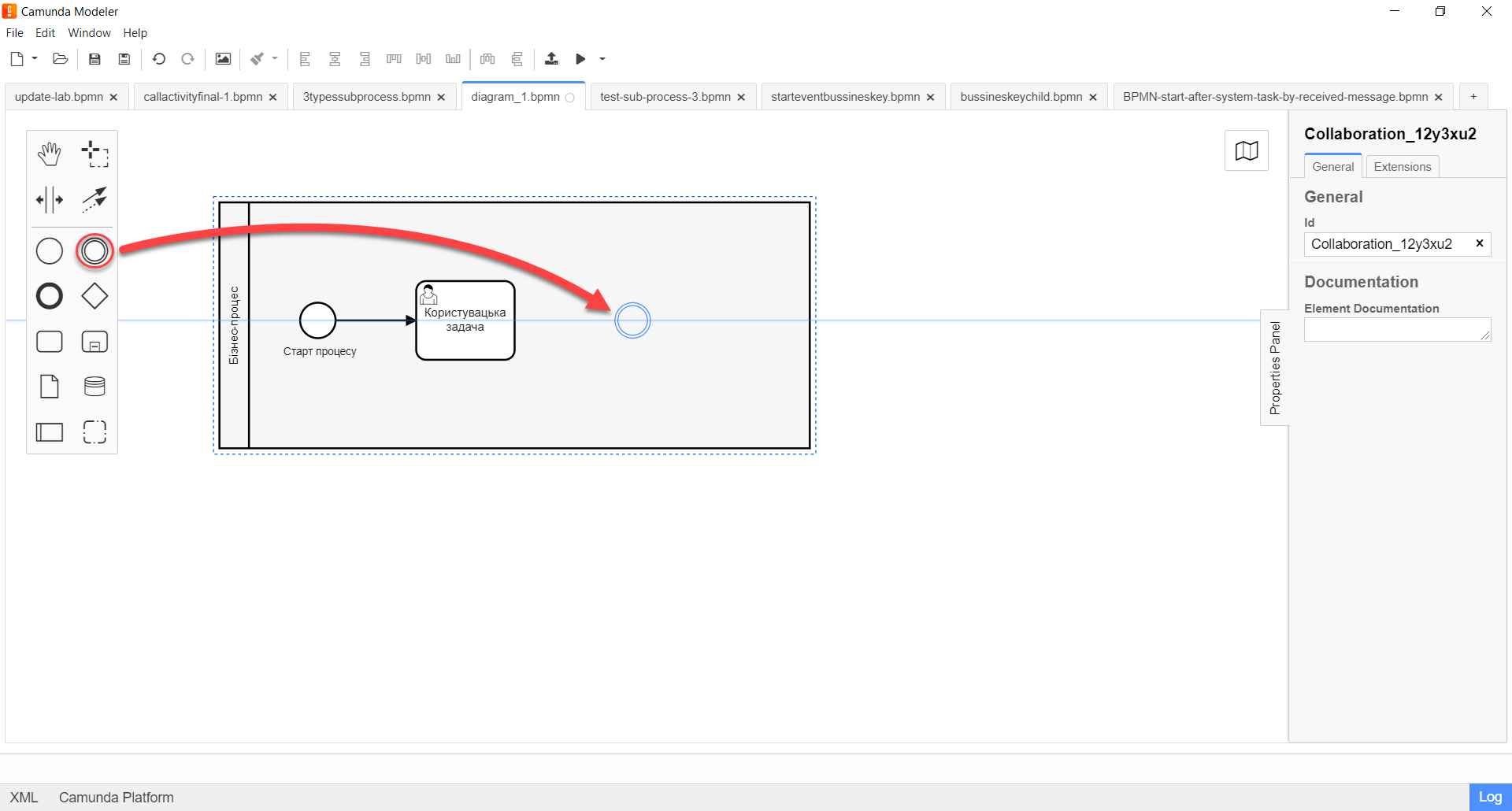The width and height of the screenshot is (1512, 811).
Task: Activate the create/remove space tool
Action: pos(50,200)
